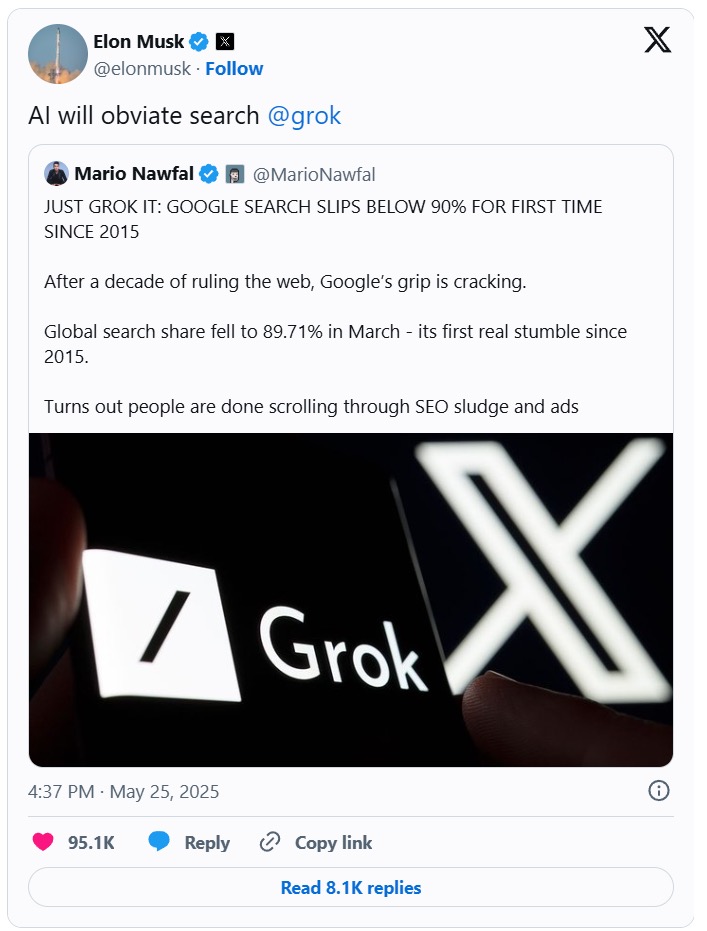Click the blue verified badge beside Elon Musk
Image resolution: width=707 pixels, height=931 pixels.
(200, 42)
